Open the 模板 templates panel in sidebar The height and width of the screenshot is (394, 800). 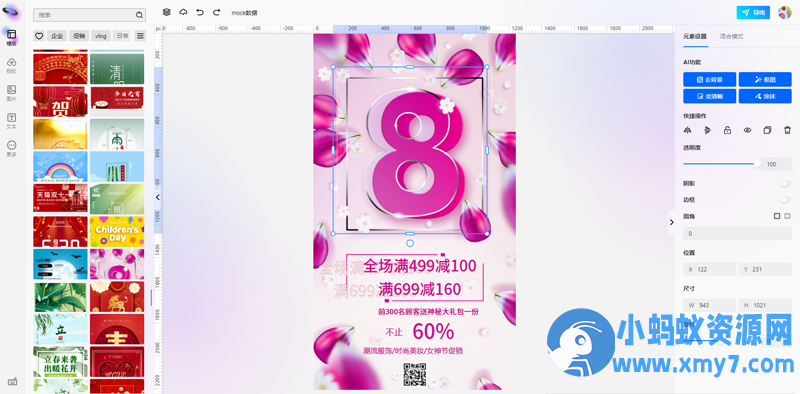(x=11, y=38)
